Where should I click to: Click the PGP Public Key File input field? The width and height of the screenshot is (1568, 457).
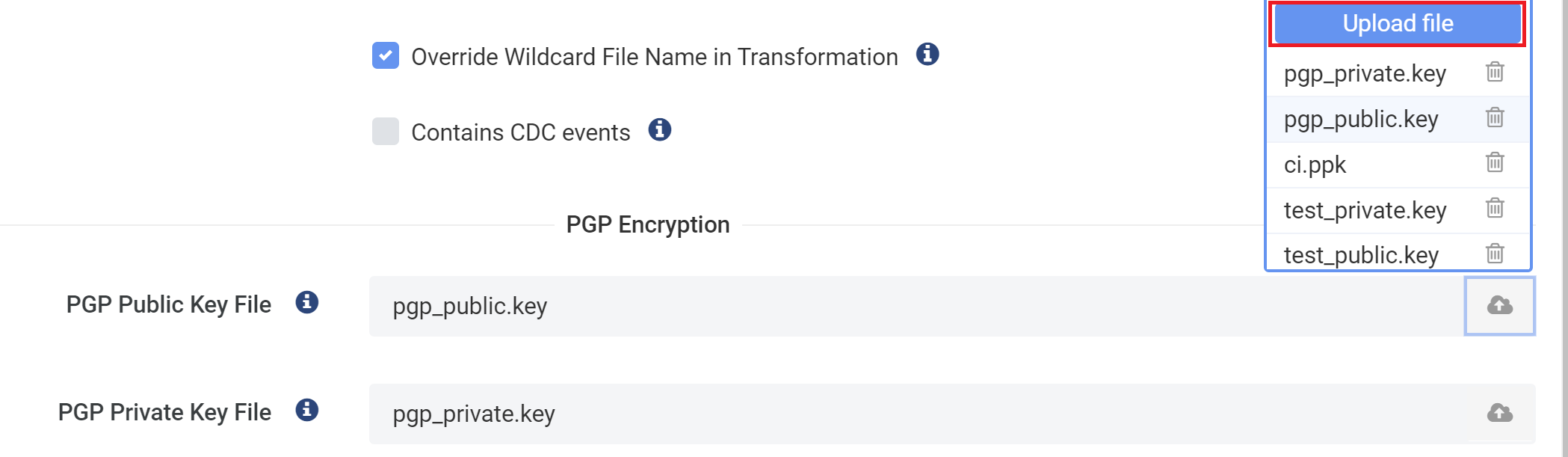[x=822, y=305]
